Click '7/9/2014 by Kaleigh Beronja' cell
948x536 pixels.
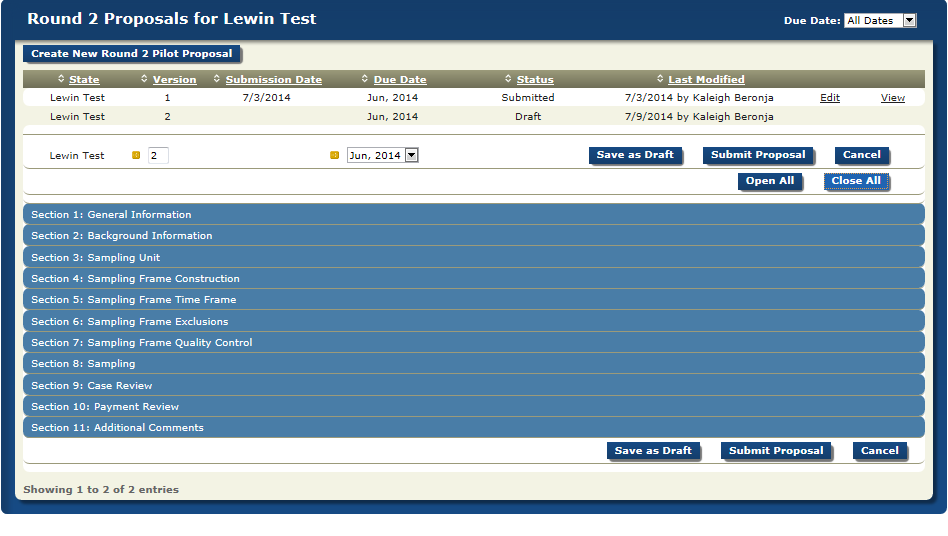[699, 117]
